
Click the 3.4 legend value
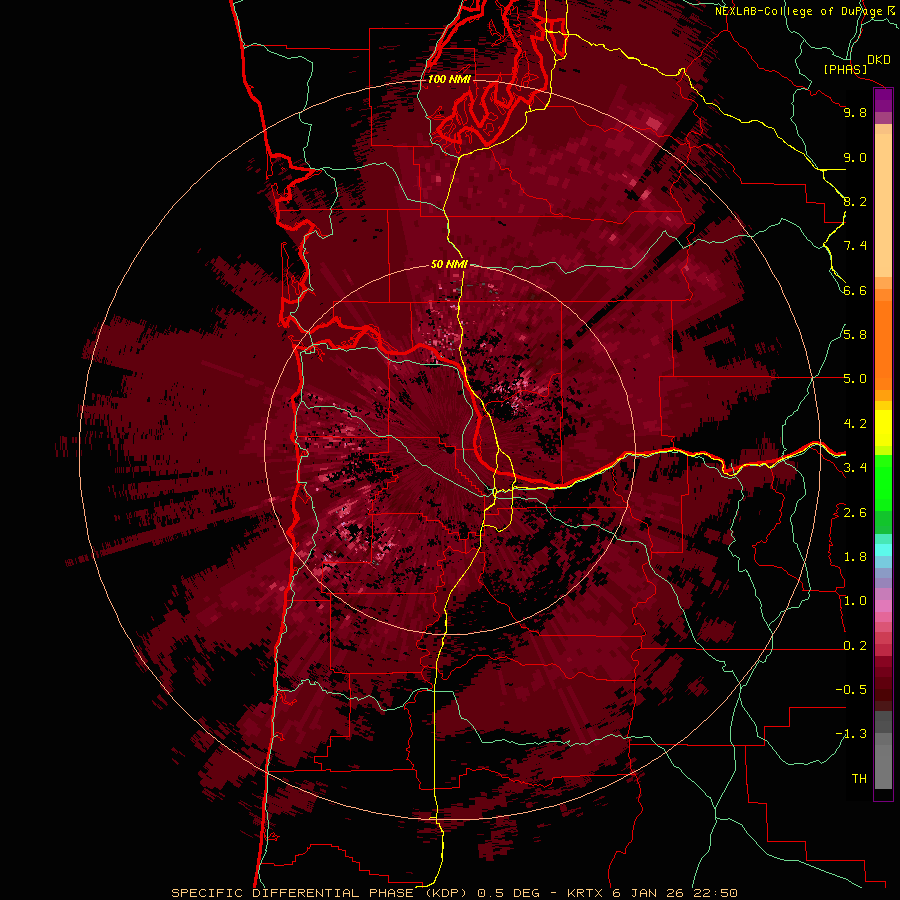coord(855,468)
